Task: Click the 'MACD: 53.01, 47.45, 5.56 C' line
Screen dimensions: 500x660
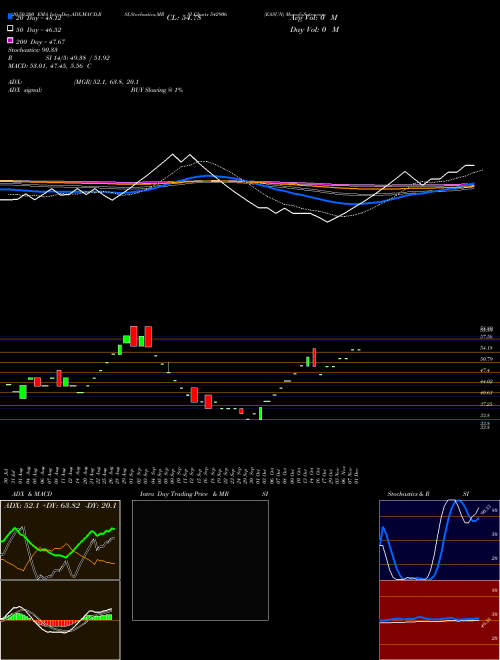Action: point(50,66)
